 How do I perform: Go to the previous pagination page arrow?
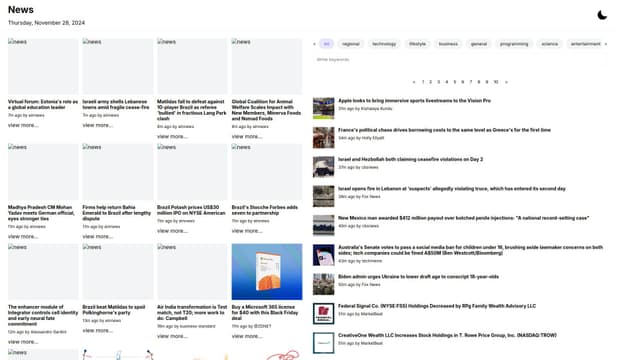[414, 82]
